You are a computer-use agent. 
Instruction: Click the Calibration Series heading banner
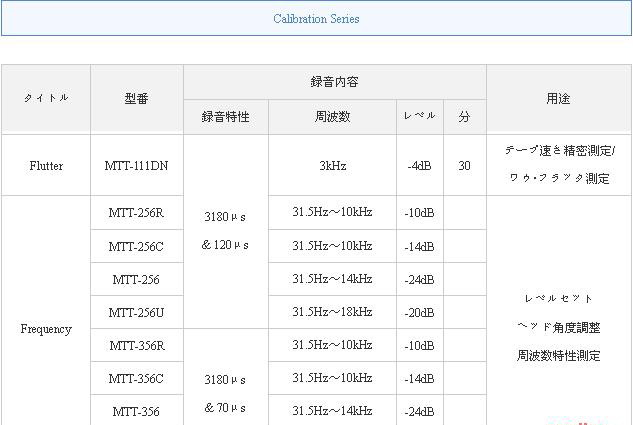click(316, 19)
